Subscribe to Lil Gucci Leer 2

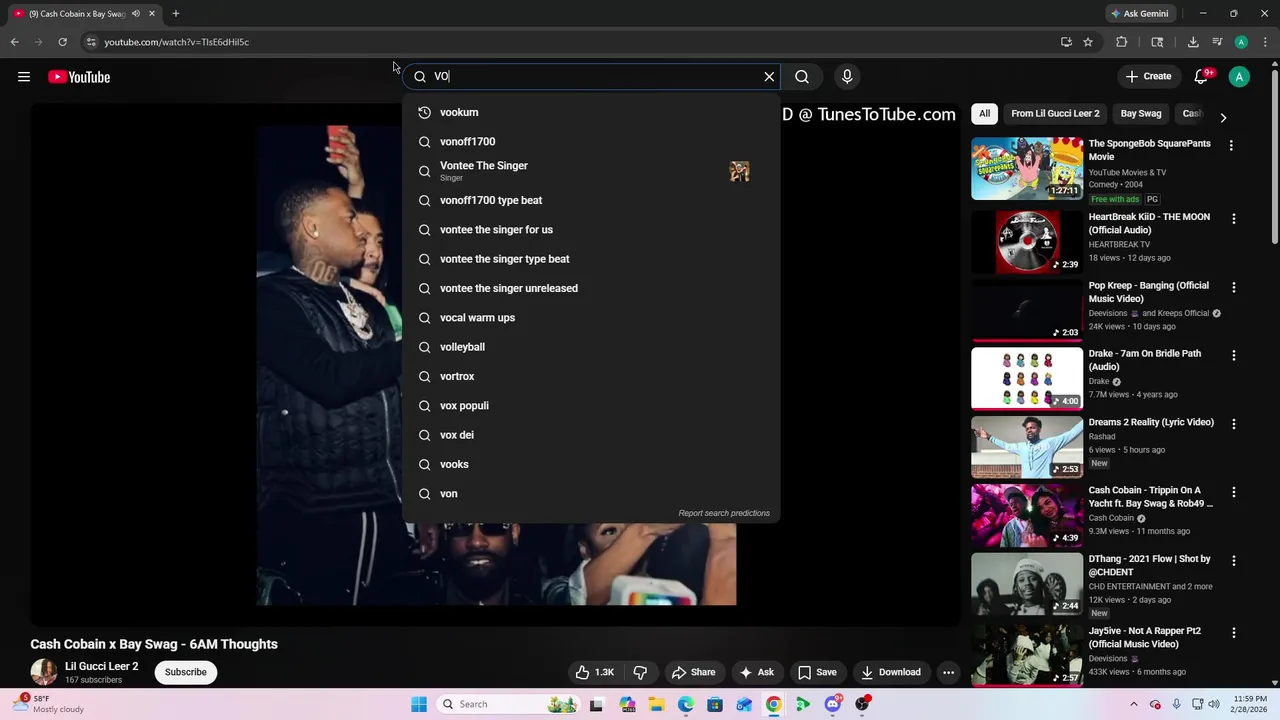click(186, 672)
